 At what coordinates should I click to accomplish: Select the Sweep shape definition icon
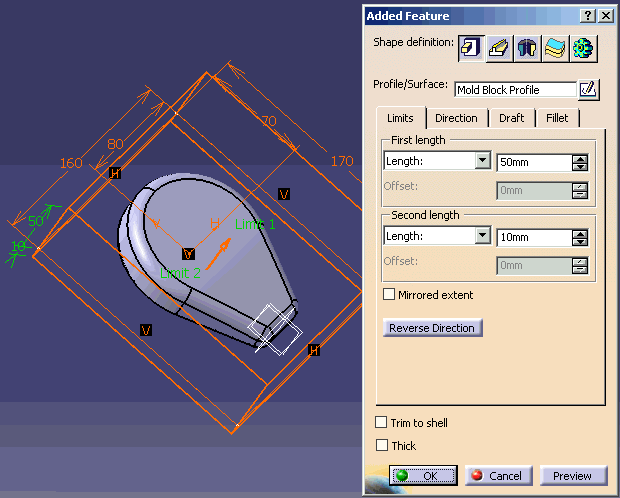499,46
